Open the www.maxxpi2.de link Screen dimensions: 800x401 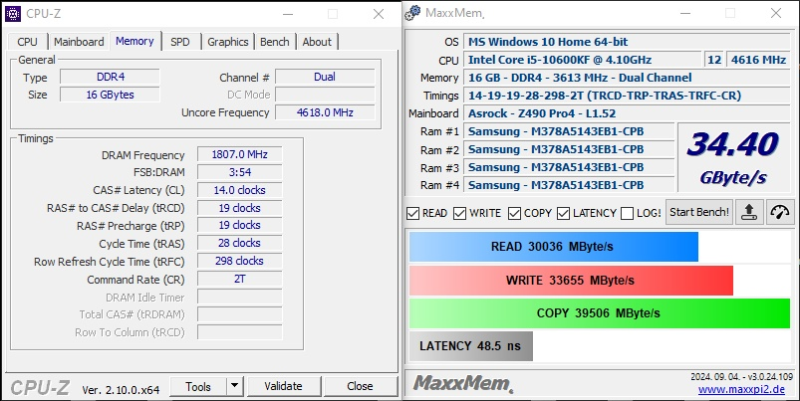(741, 390)
